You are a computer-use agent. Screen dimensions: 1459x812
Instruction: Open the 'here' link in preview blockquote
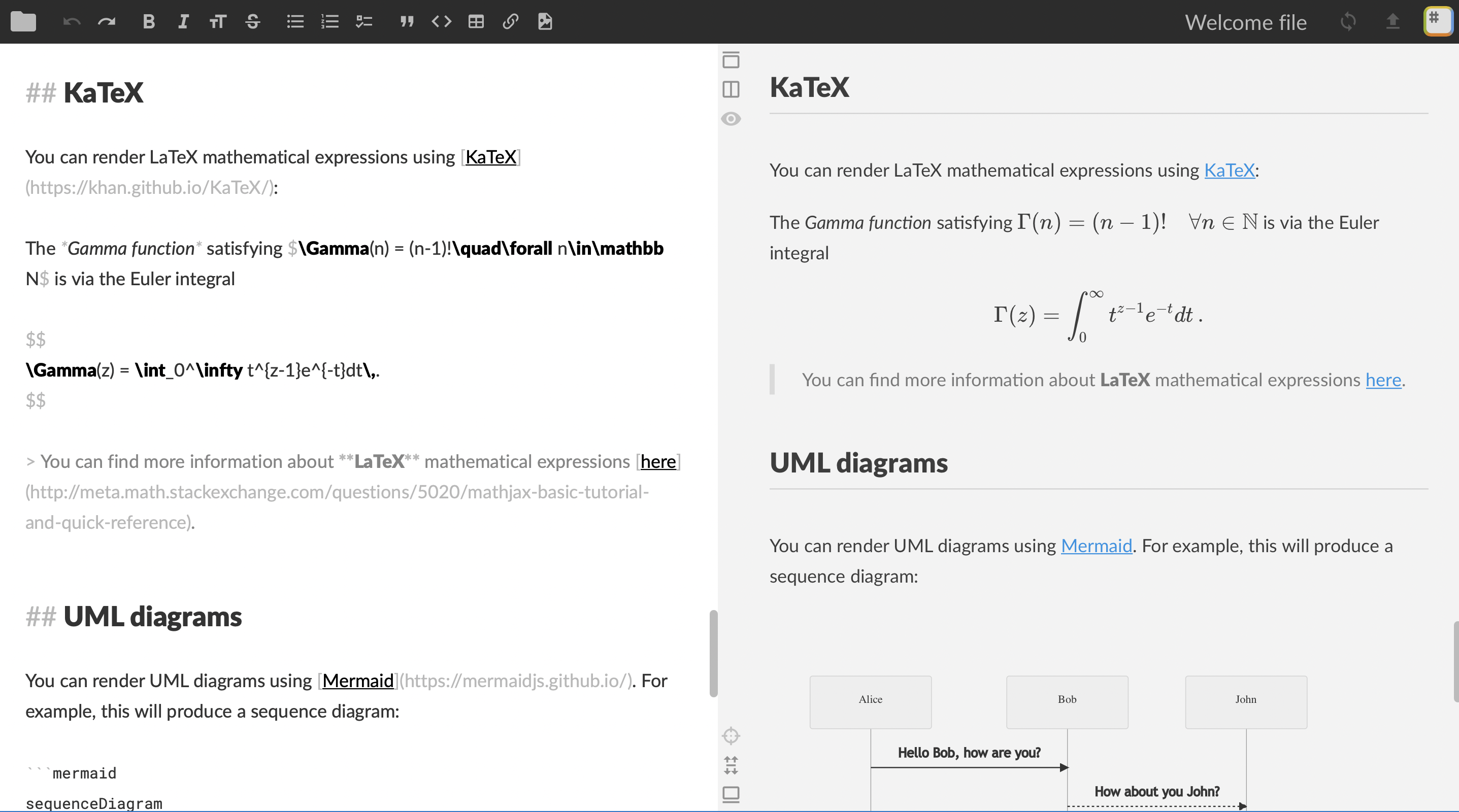(1383, 380)
